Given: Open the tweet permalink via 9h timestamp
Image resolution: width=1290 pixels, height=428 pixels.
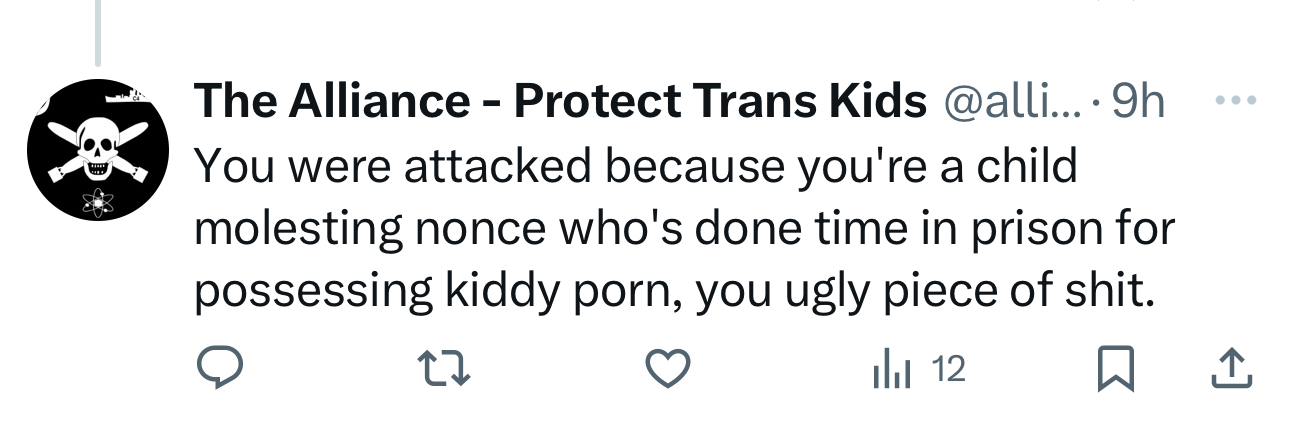Looking at the screenshot, I should 1139,101.
